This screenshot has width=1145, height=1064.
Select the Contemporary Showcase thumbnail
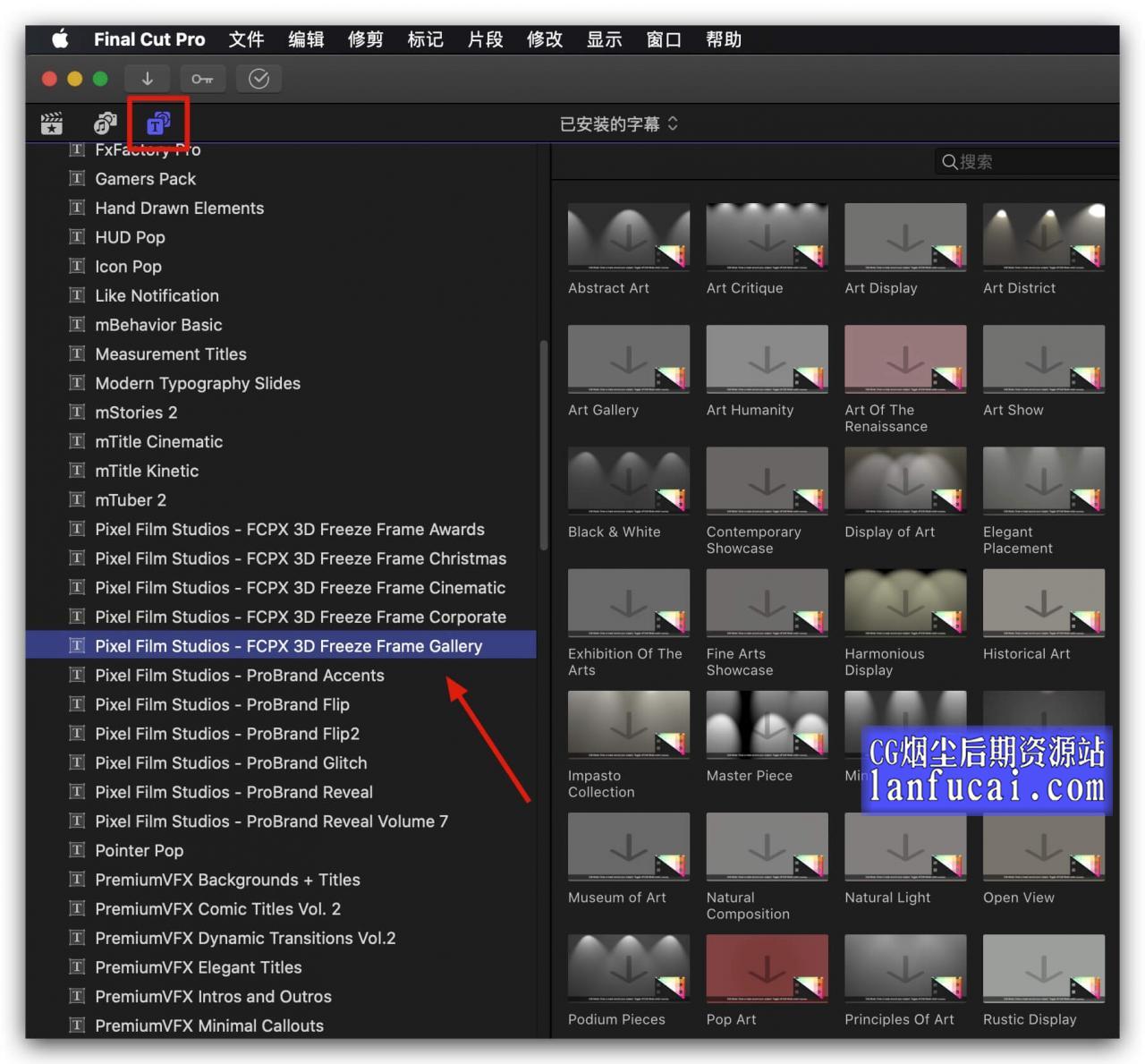pos(767,481)
